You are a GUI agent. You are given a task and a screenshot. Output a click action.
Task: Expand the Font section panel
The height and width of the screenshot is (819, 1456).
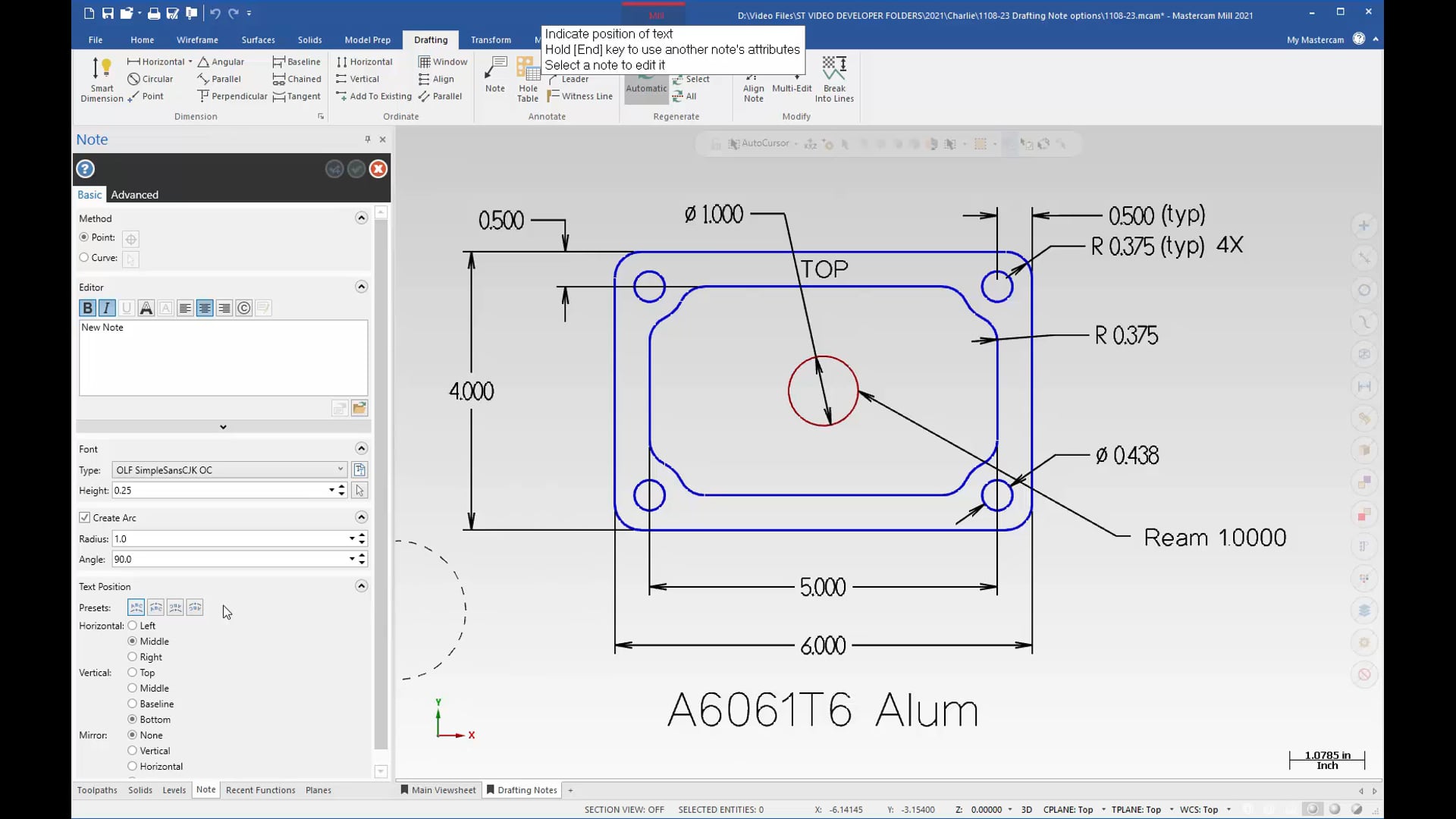click(x=361, y=448)
